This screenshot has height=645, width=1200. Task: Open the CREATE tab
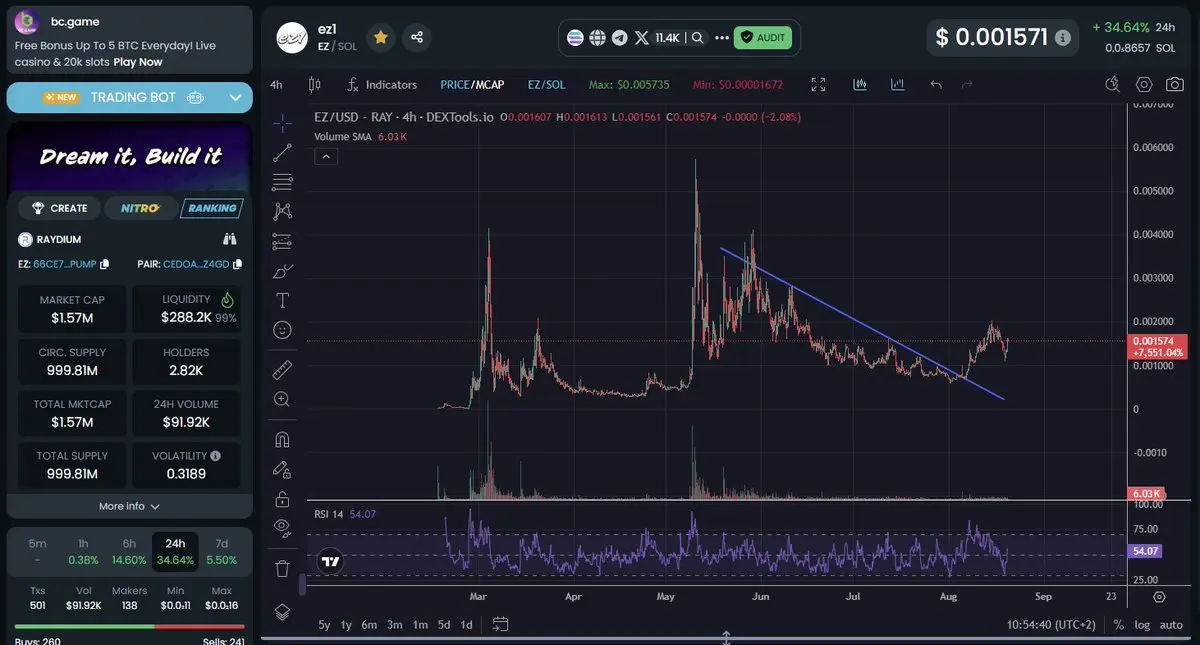click(x=59, y=208)
